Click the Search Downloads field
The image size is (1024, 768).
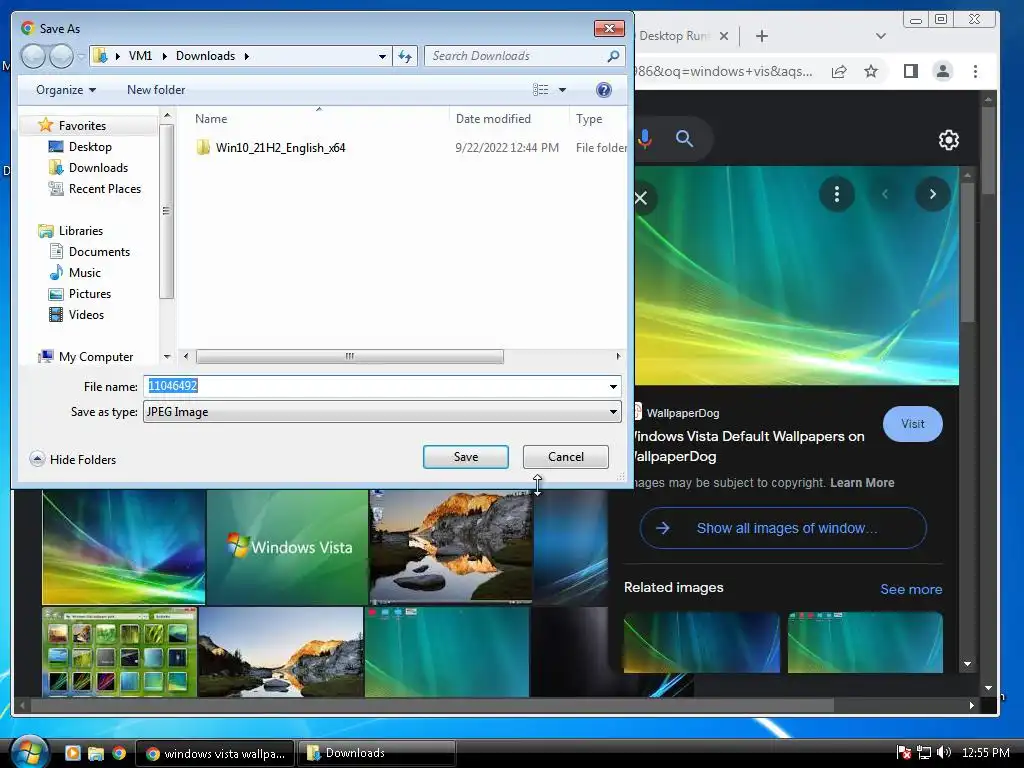(516, 56)
